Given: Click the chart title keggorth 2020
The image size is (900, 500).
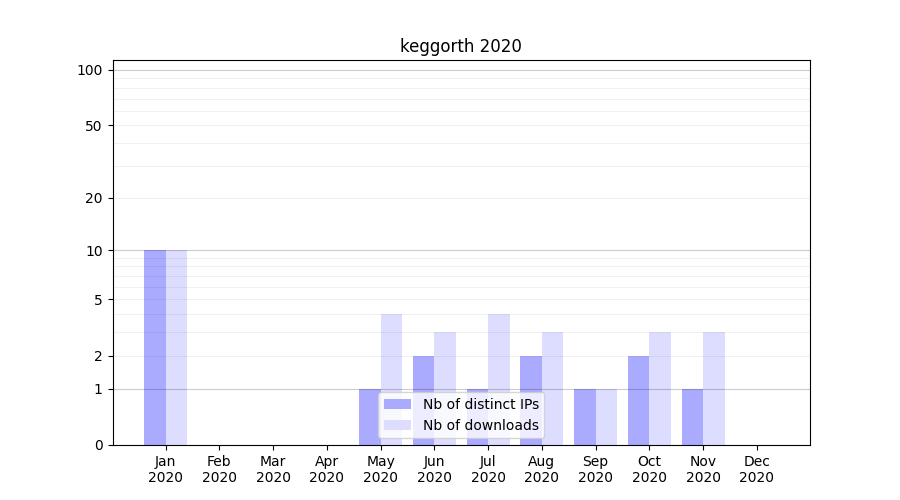Looking at the screenshot, I should tap(460, 46).
